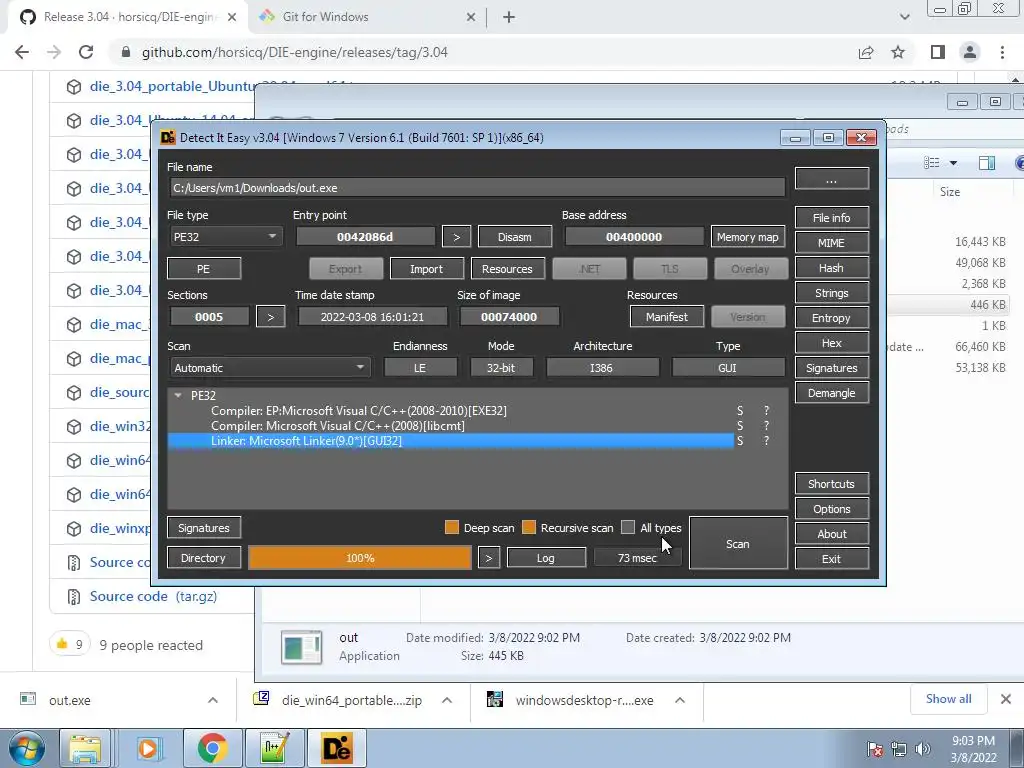Switch to Chrome in the taskbar
This screenshot has width=1024, height=768.
[x=212, y=748]
